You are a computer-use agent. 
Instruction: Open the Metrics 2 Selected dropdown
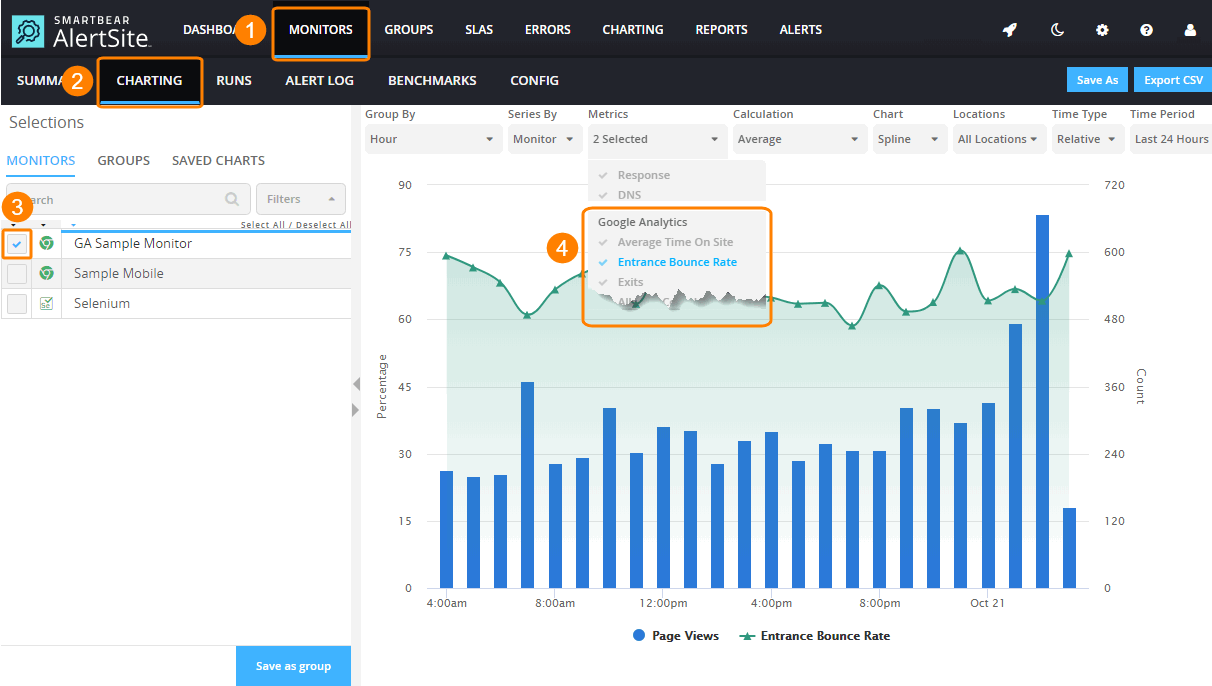pyautogui.click(x=657, y=139)
